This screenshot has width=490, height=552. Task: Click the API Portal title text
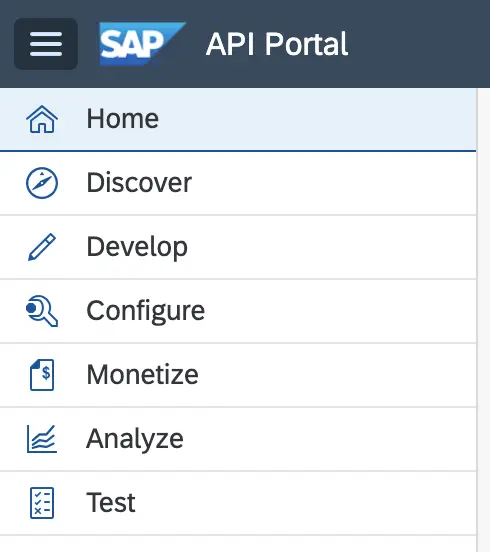point(277,44)
